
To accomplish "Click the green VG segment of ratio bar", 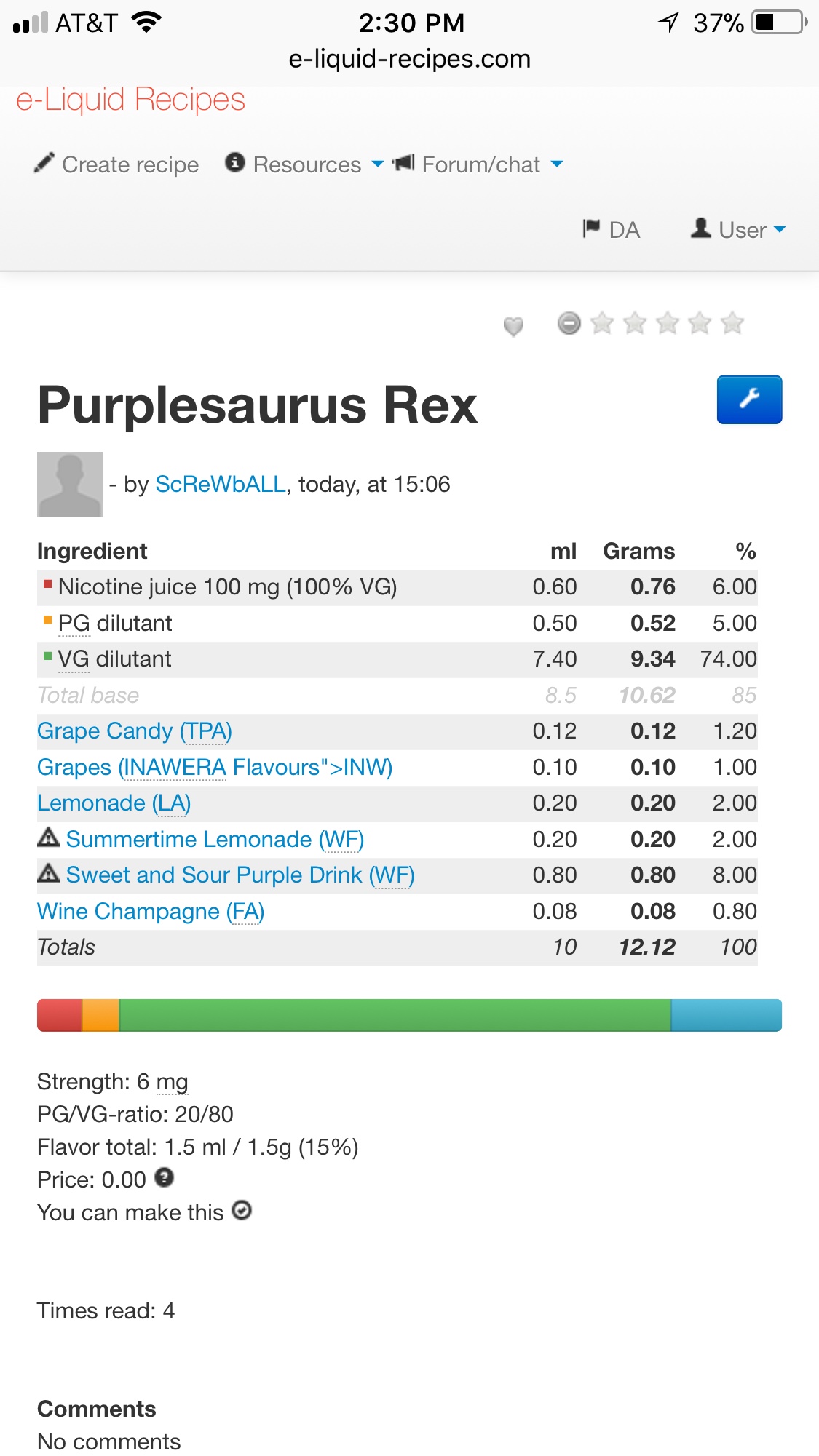I will point(395,1015).
